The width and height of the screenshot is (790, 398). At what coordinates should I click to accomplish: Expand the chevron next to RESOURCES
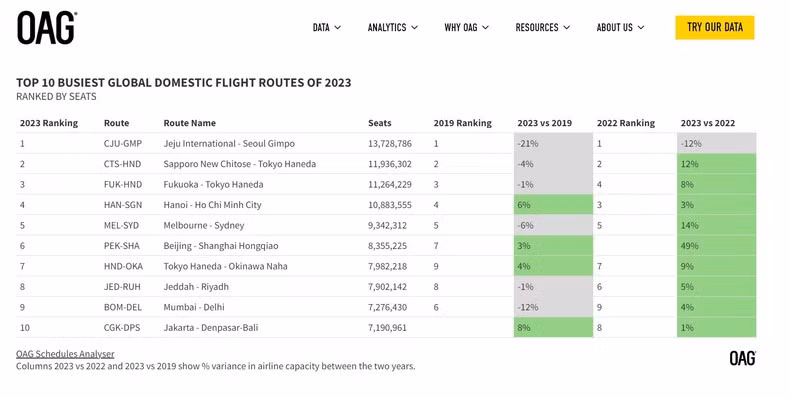tap(566, 28)
